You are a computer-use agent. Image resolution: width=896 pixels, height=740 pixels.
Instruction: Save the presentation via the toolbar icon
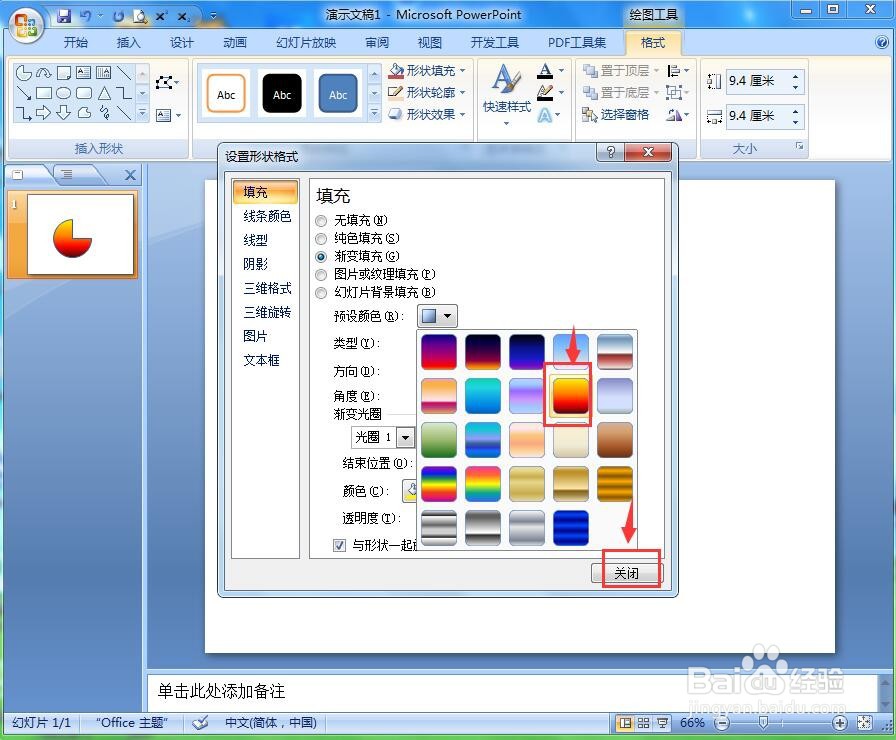(x=64, y=16)
